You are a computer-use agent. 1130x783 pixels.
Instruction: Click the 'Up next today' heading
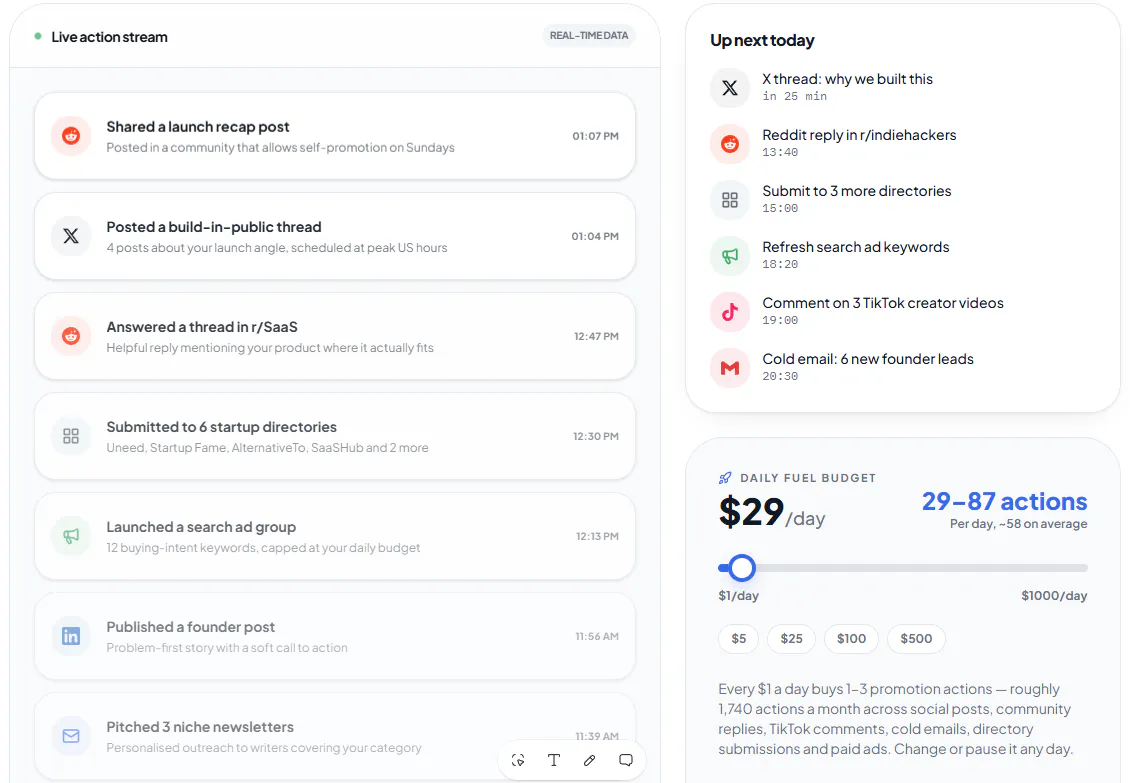click(x=762, y=40)
